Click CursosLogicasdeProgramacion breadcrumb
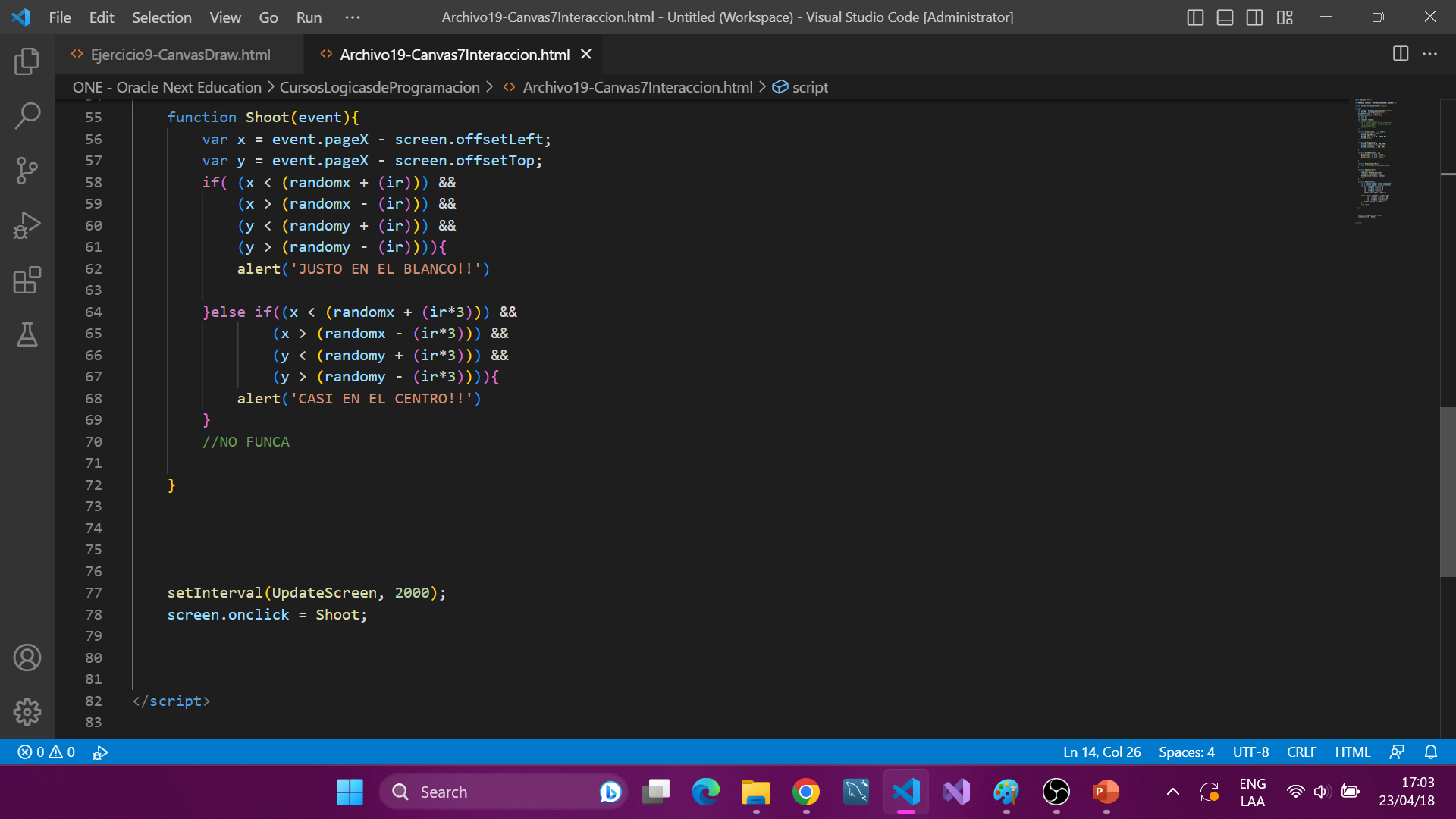 [x=379, y=87]
